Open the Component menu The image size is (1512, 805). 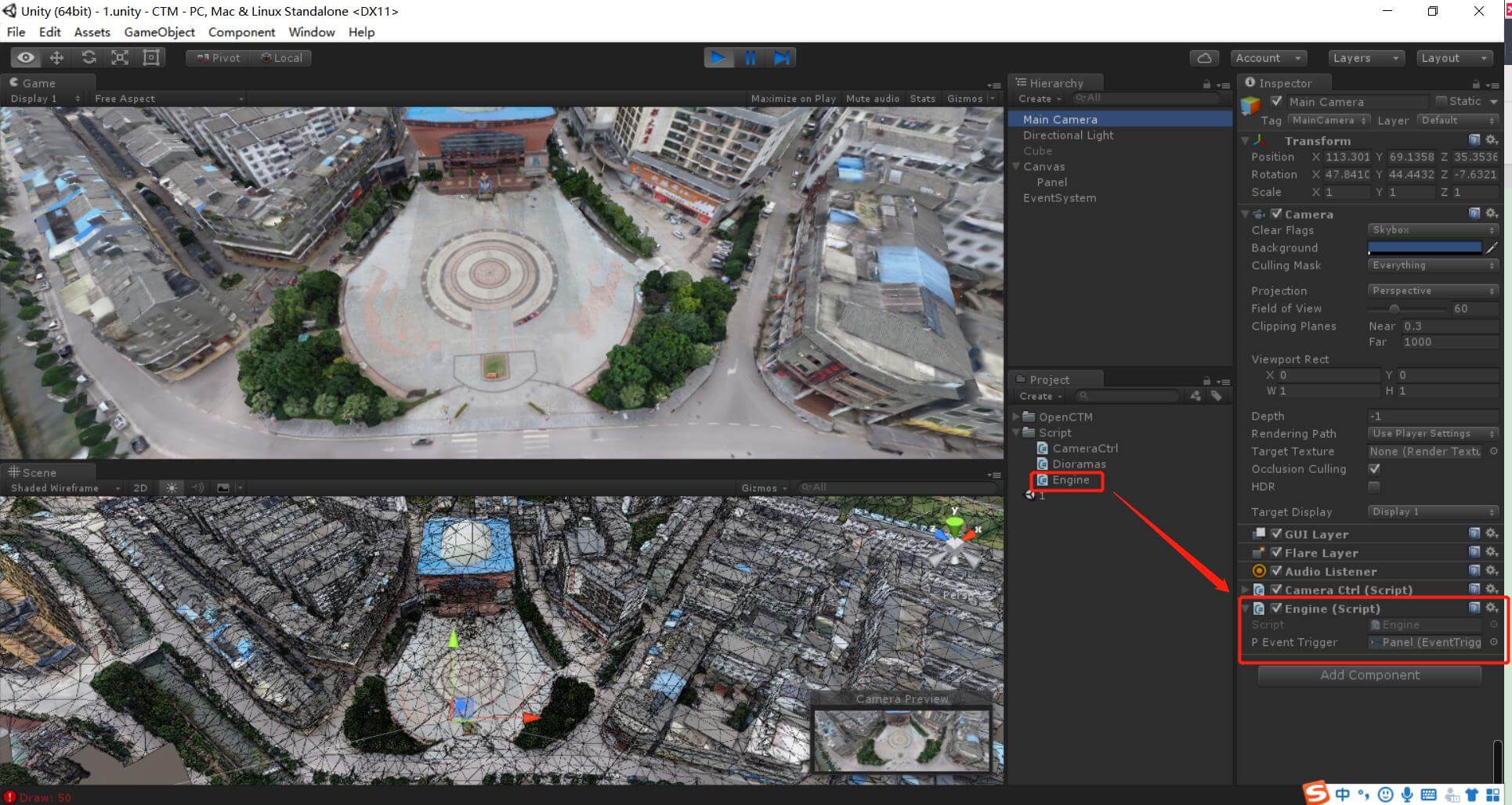(x=241, y=32)
